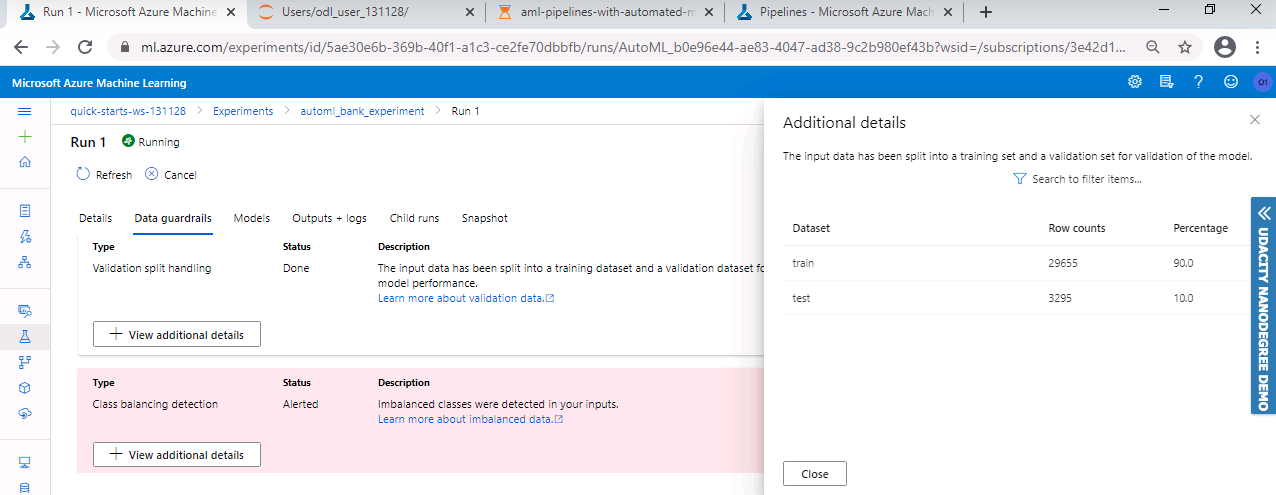Click the browser back arrow
Image resolution: width=1276 pixels, height=495 pixels.
pyautogui.click(x=21, y=47)
